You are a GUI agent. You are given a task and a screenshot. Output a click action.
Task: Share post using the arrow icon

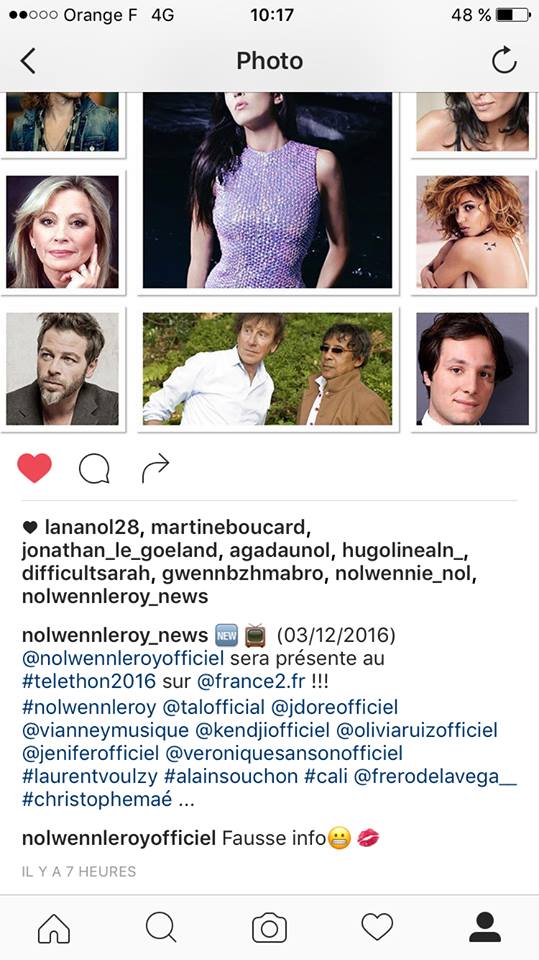155,468
